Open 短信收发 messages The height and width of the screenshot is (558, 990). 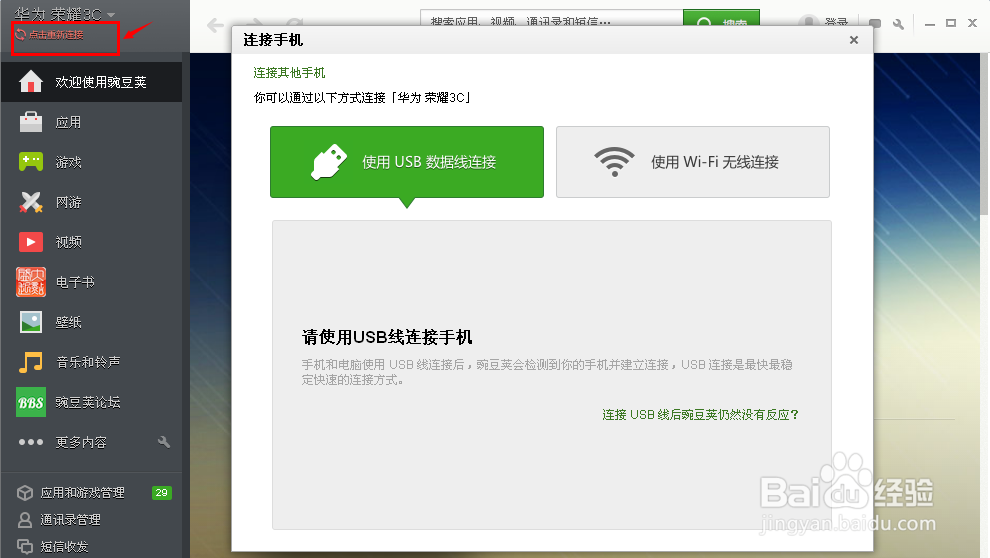[64, 547]
